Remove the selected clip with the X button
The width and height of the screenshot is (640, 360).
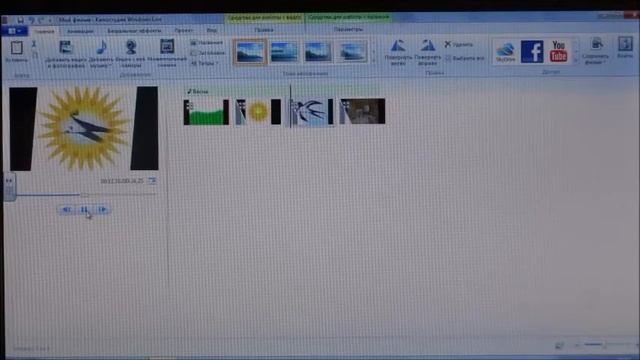(459, 44)
